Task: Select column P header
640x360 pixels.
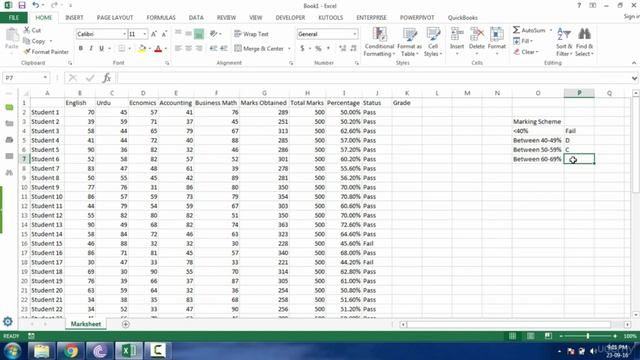Action: (579, 93)
